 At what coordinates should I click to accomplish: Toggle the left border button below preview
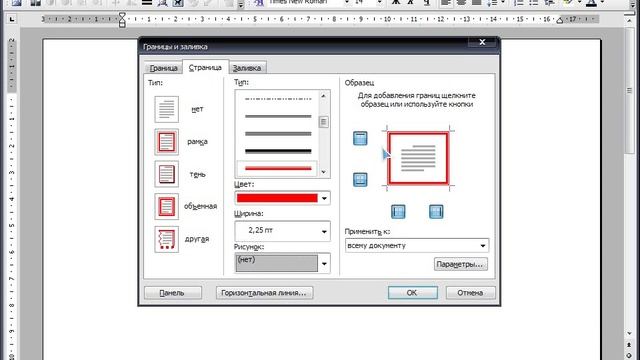click(x=398, y=211)
